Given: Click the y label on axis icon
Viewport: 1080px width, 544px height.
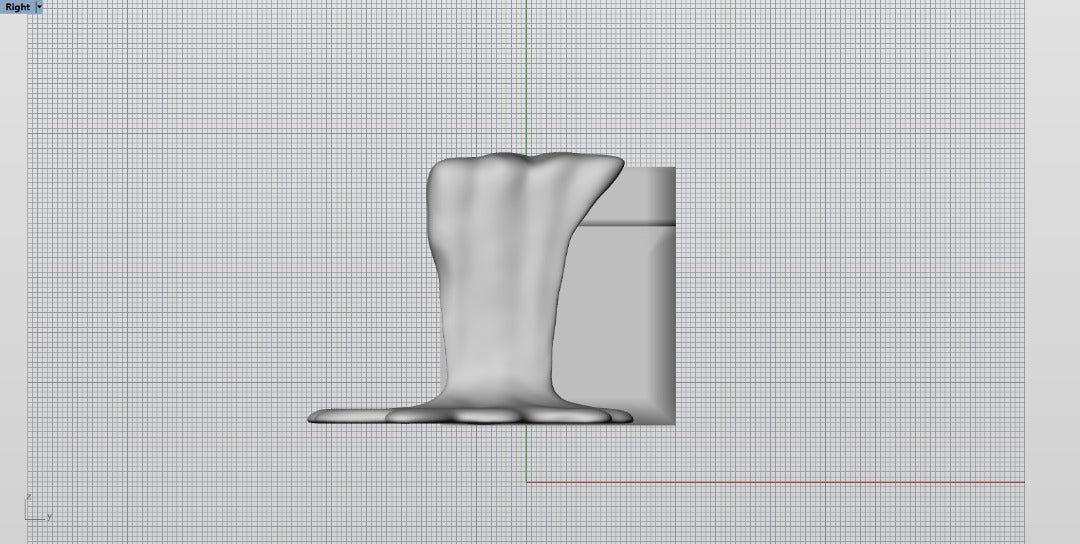Looking at the screenshot, I should point(49,517).
